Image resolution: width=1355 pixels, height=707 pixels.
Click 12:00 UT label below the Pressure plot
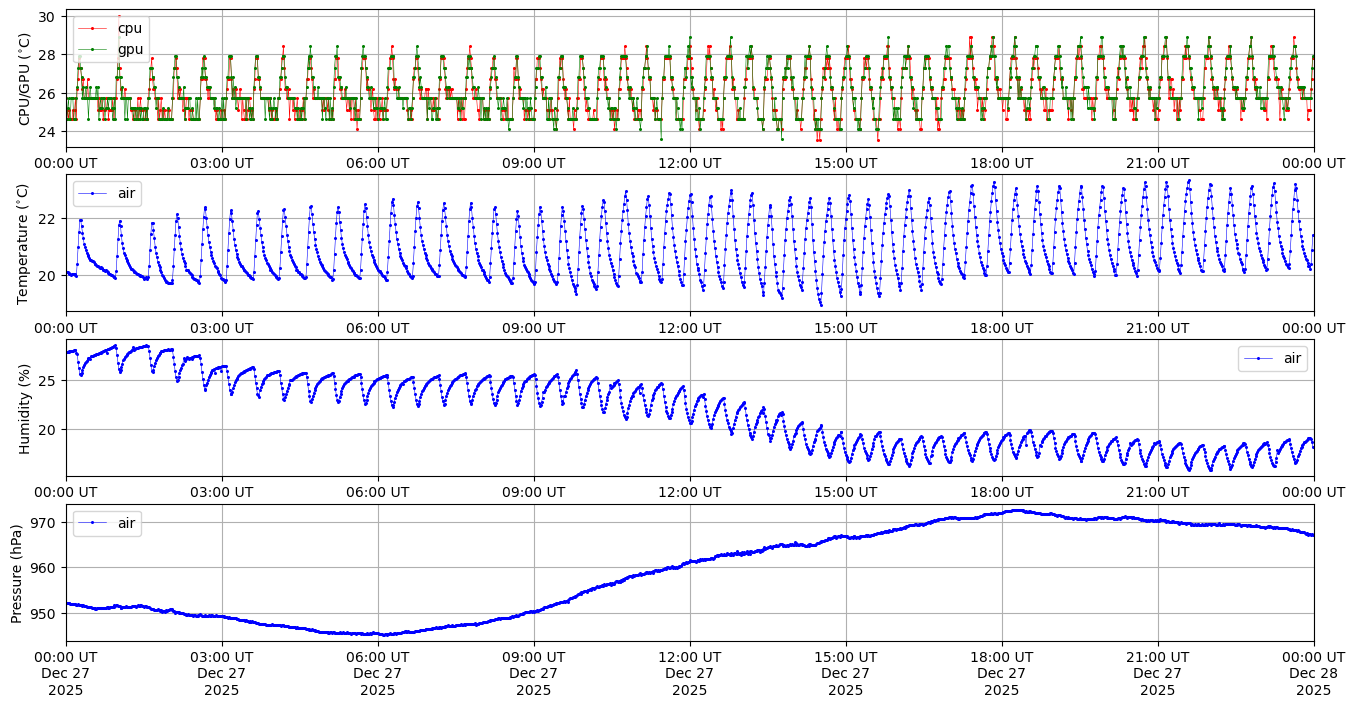click(690, 655)
